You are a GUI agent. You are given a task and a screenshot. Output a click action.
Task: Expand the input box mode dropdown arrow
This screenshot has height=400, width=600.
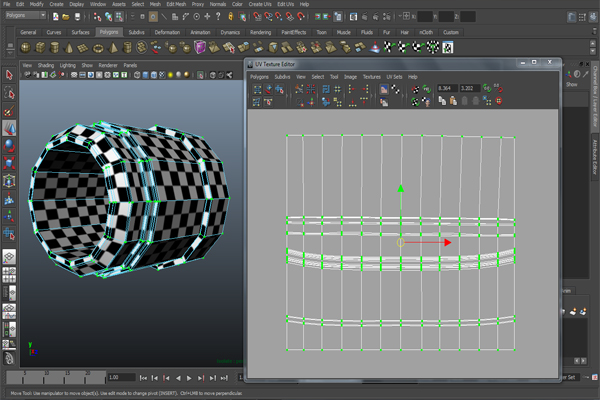(399, 16)
